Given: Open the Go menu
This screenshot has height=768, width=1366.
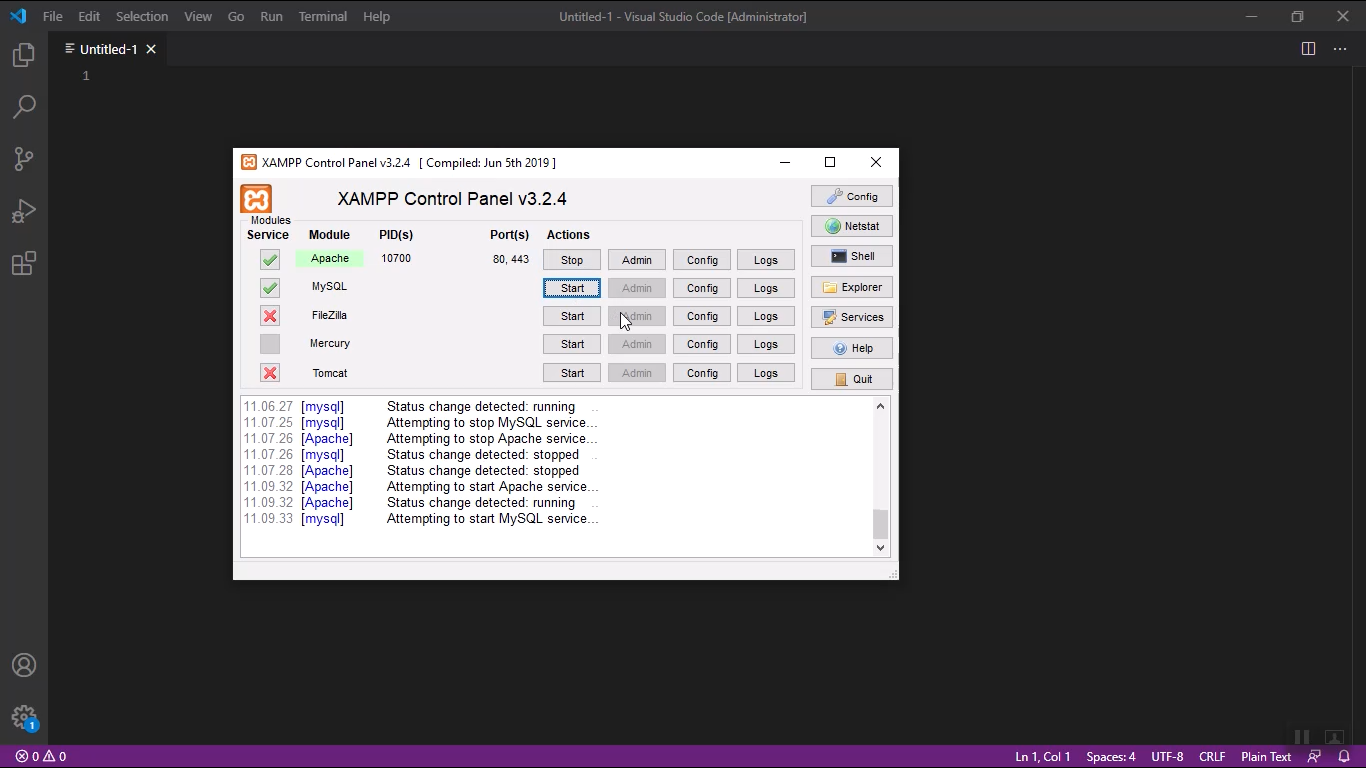Looking at the screenshot, I should (236, 16).
